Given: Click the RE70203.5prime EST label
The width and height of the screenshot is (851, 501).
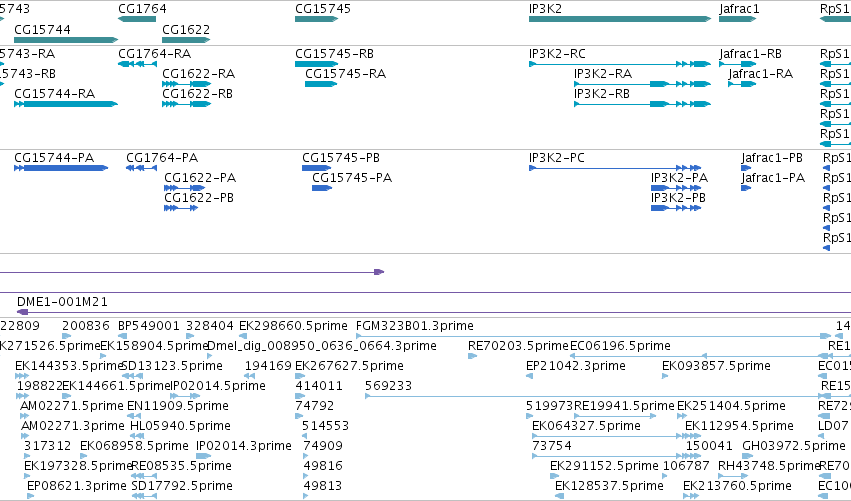Looking at the screenshot, I should pyautogui.click(x=518, y=346).
